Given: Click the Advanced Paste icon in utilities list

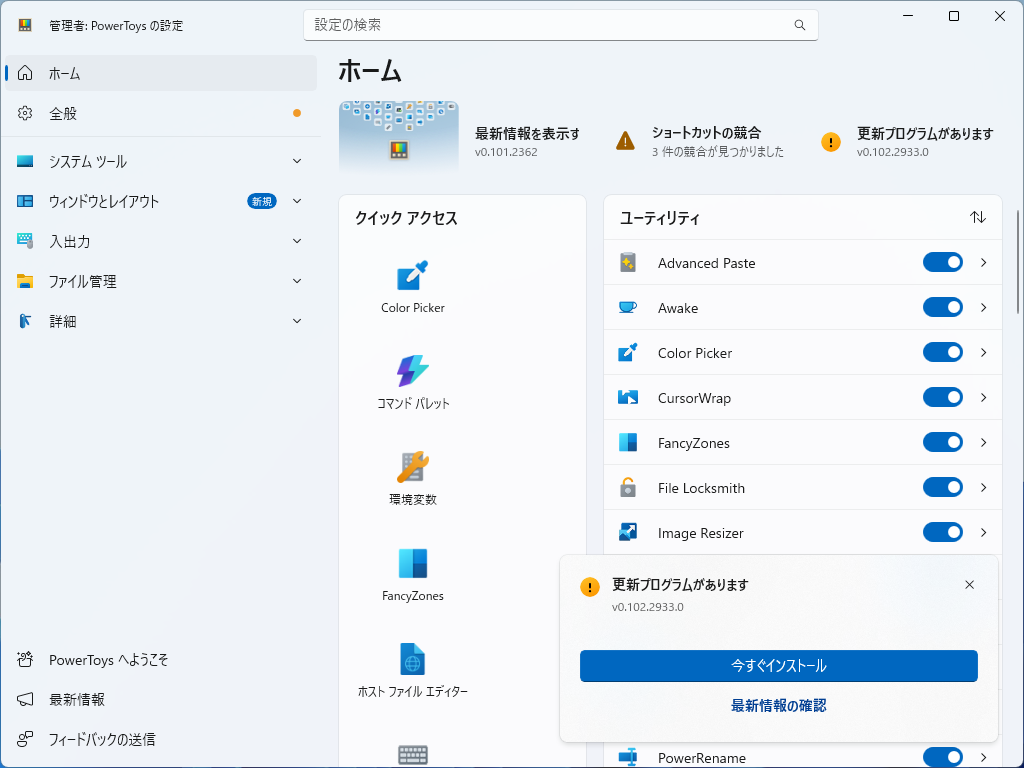Looking at the screenshot, I should tap(628, 263).
